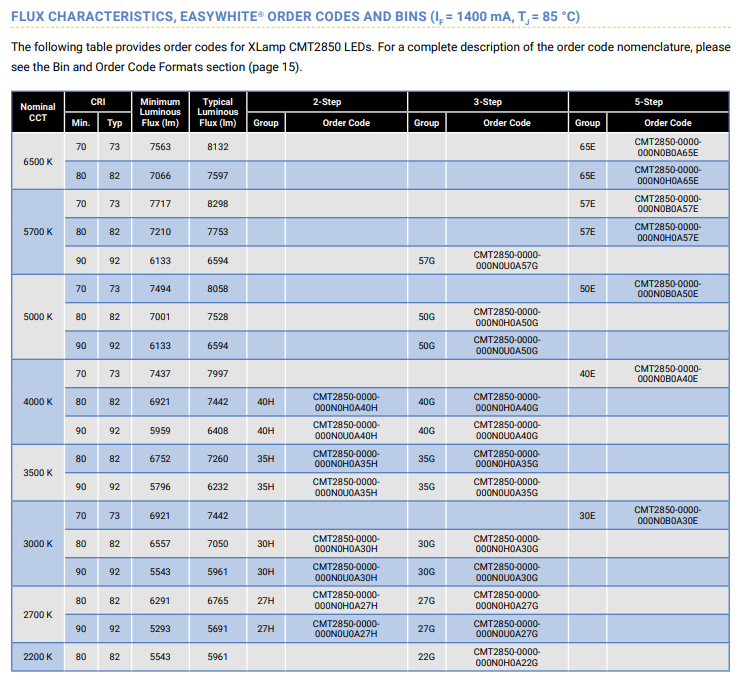Click order code CMT2850-0000-000N0U0A40H

click(346, 430)
